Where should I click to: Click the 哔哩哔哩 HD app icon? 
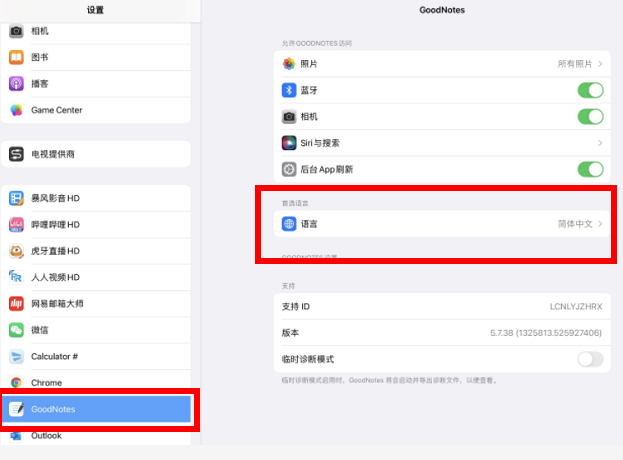click(x=16, y=225)
